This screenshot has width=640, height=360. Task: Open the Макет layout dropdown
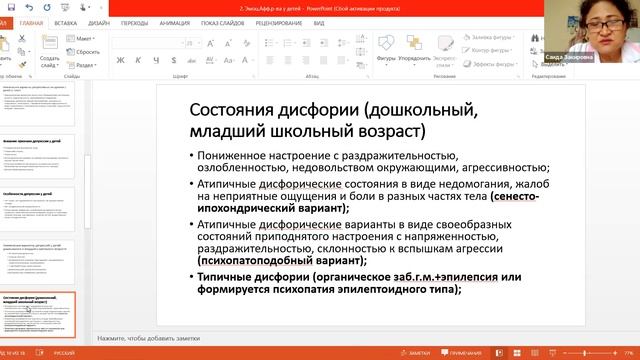pyautogui.click(x=81, y=38)
